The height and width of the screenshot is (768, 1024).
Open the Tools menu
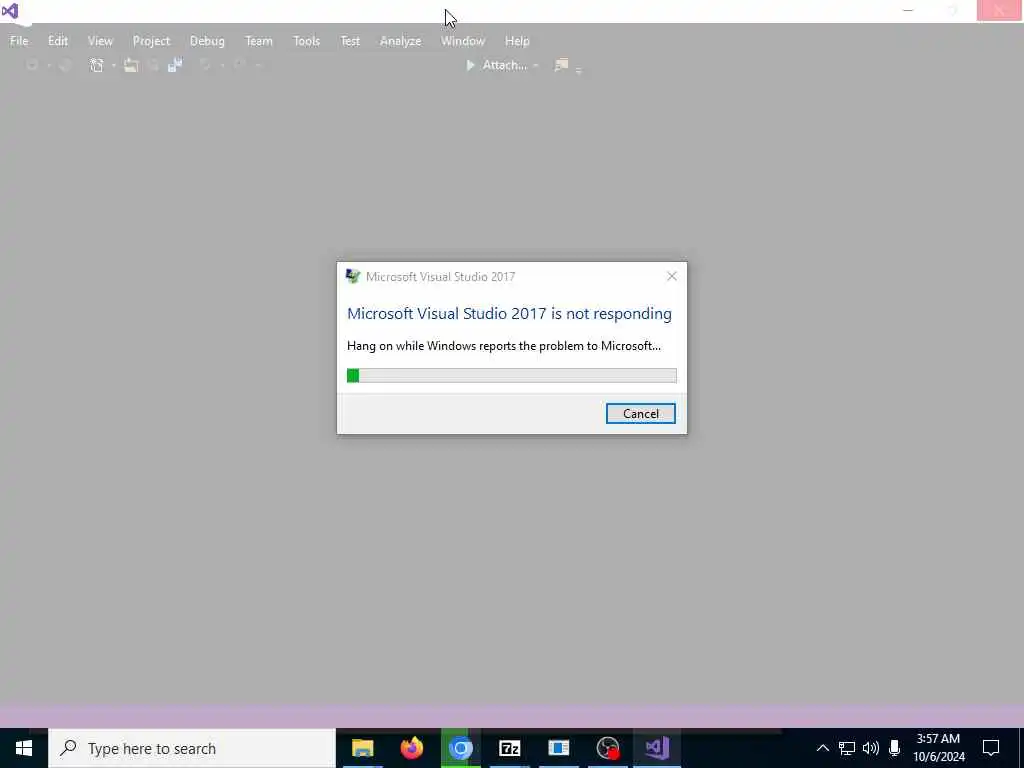pyautogui.click(x=306, y=40)
